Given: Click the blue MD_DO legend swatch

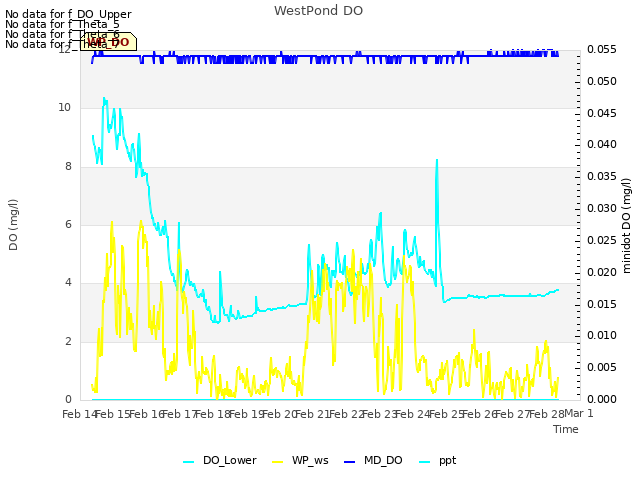Looking at the screenshot, I should 350,462.
